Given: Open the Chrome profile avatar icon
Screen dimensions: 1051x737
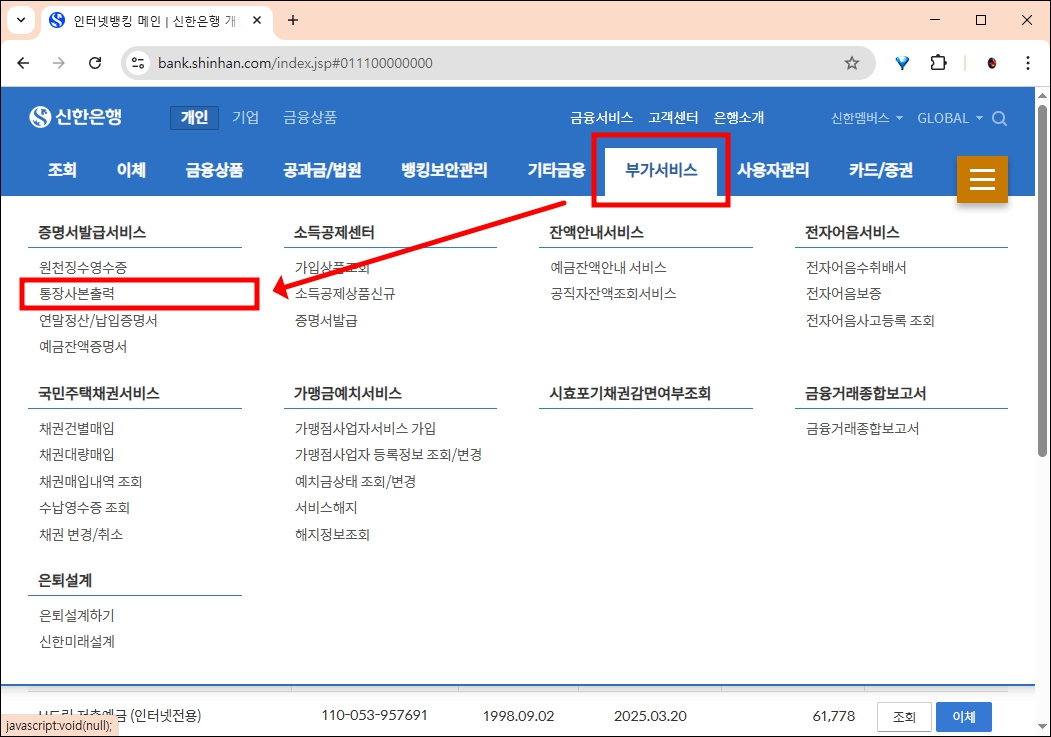Looking at the screenshot, I should (x=991, y=62).
